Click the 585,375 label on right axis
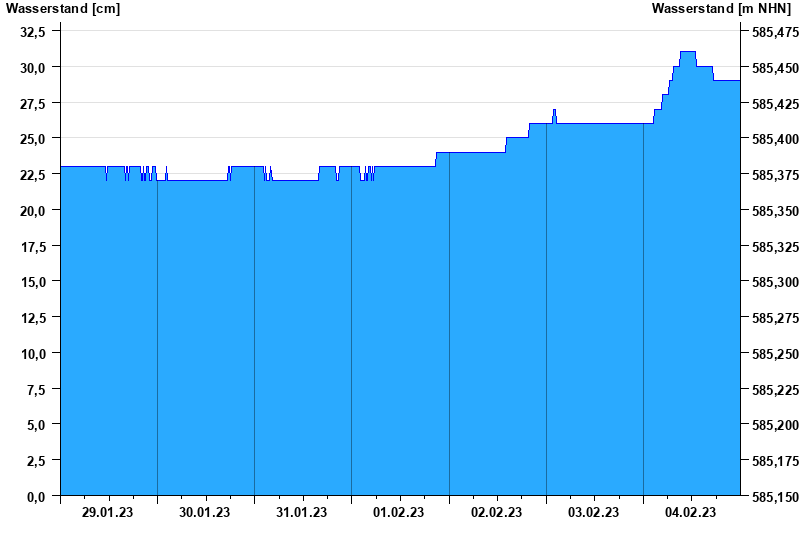Viewport: 800px width, 550px height. coord(776,175)
